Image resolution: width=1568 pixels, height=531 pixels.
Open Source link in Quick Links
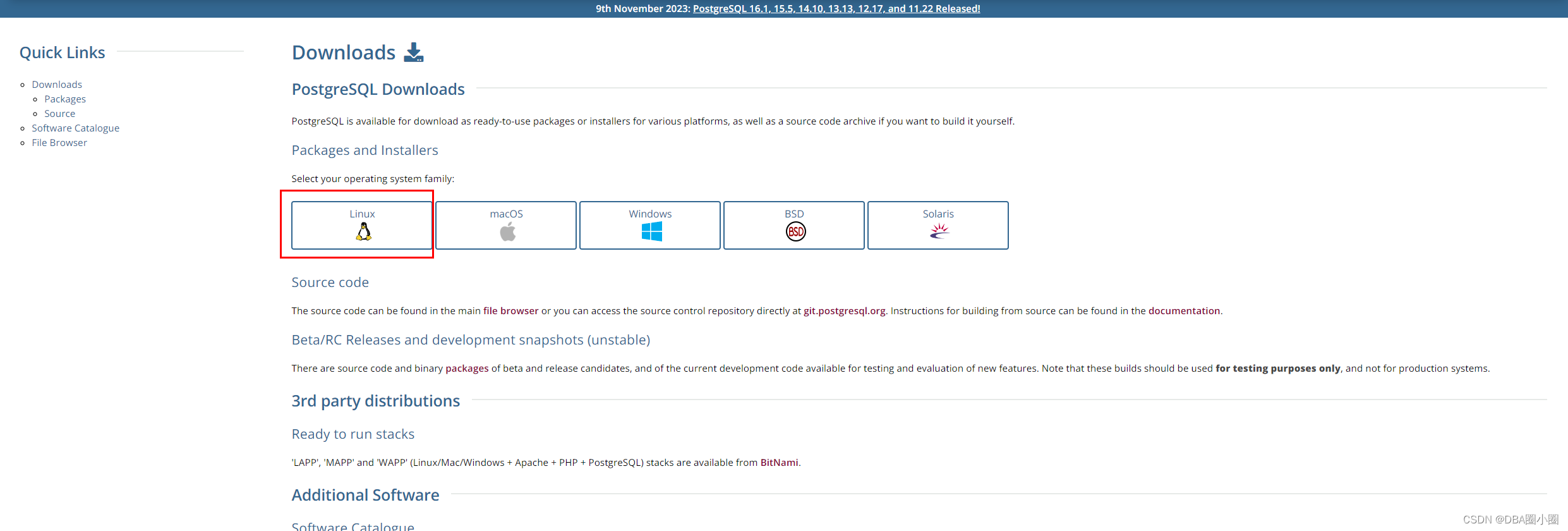(59, 113)
